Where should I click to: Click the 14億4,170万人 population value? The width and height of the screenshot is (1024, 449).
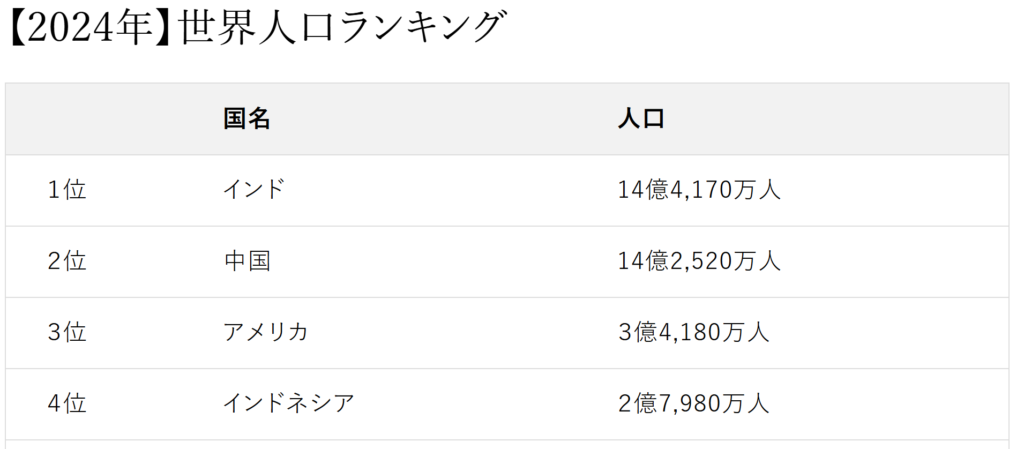coord(699,190)
